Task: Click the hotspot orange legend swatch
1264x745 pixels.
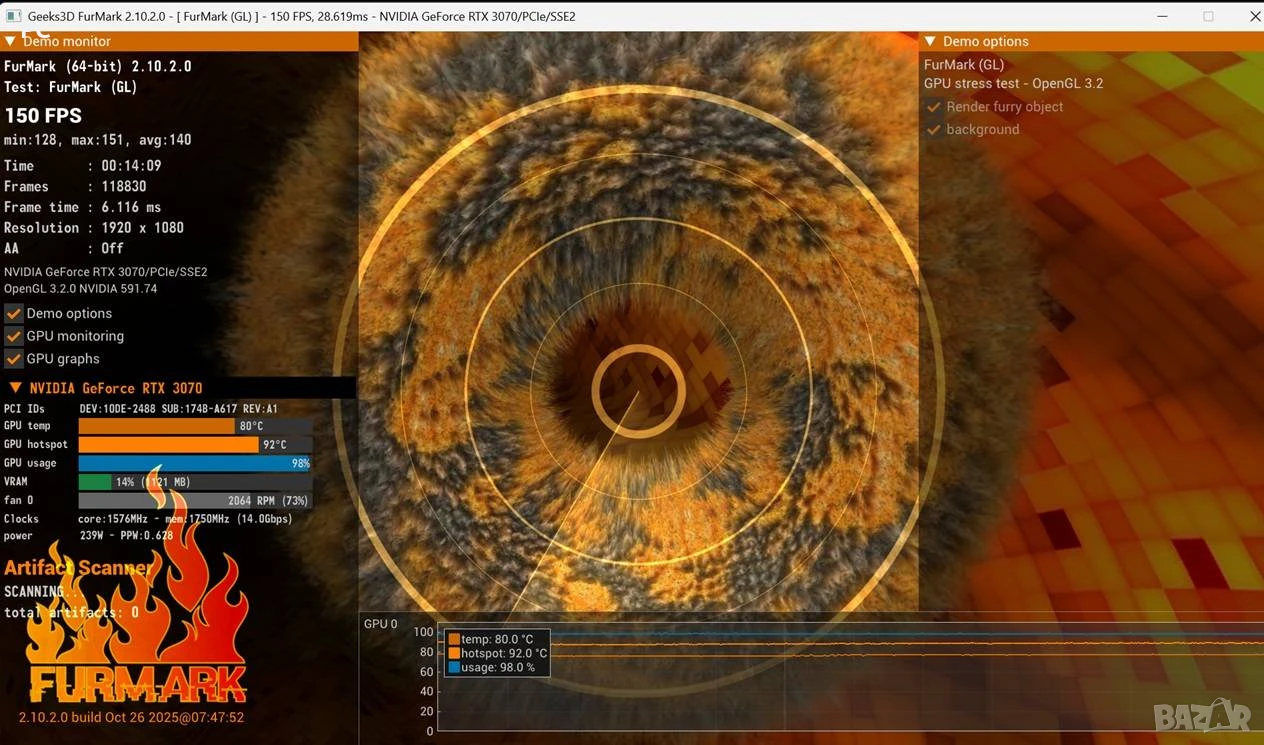Action: 454,653
